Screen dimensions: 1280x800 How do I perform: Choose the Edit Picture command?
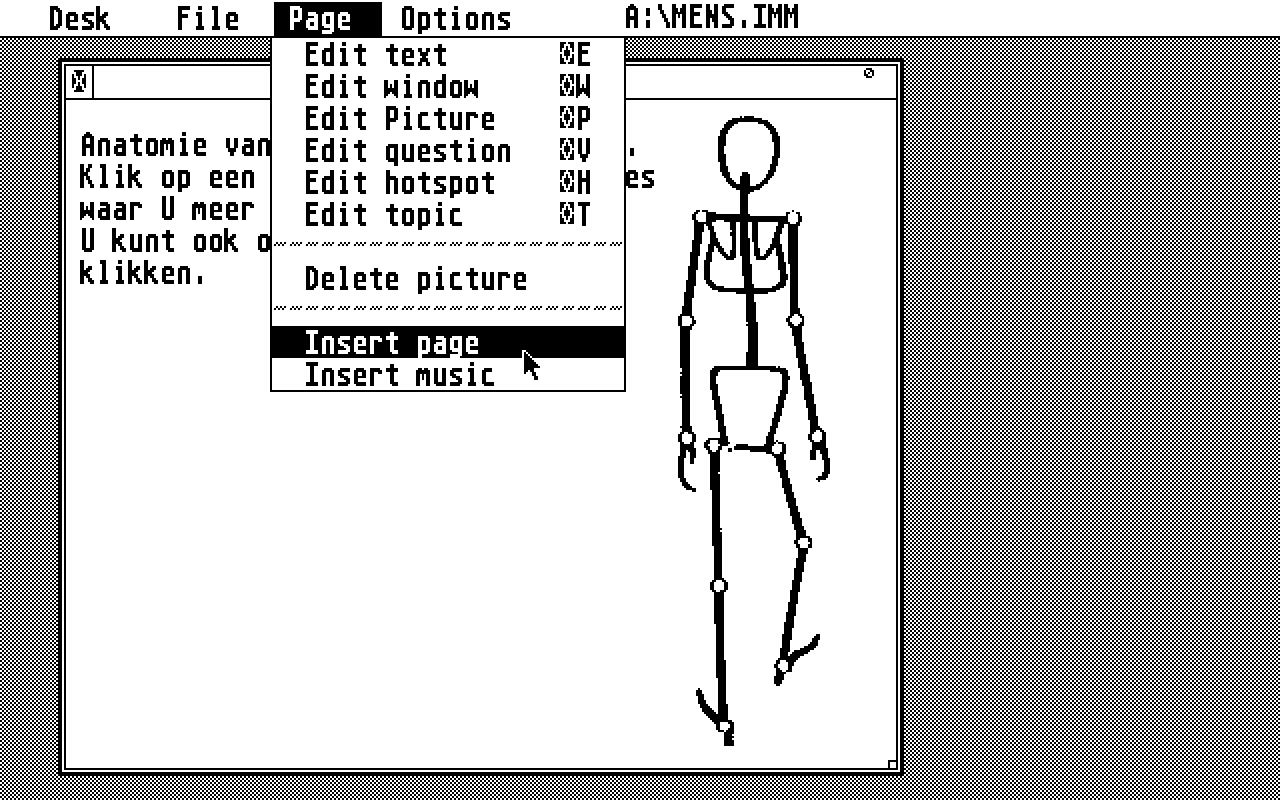(398, 119)
